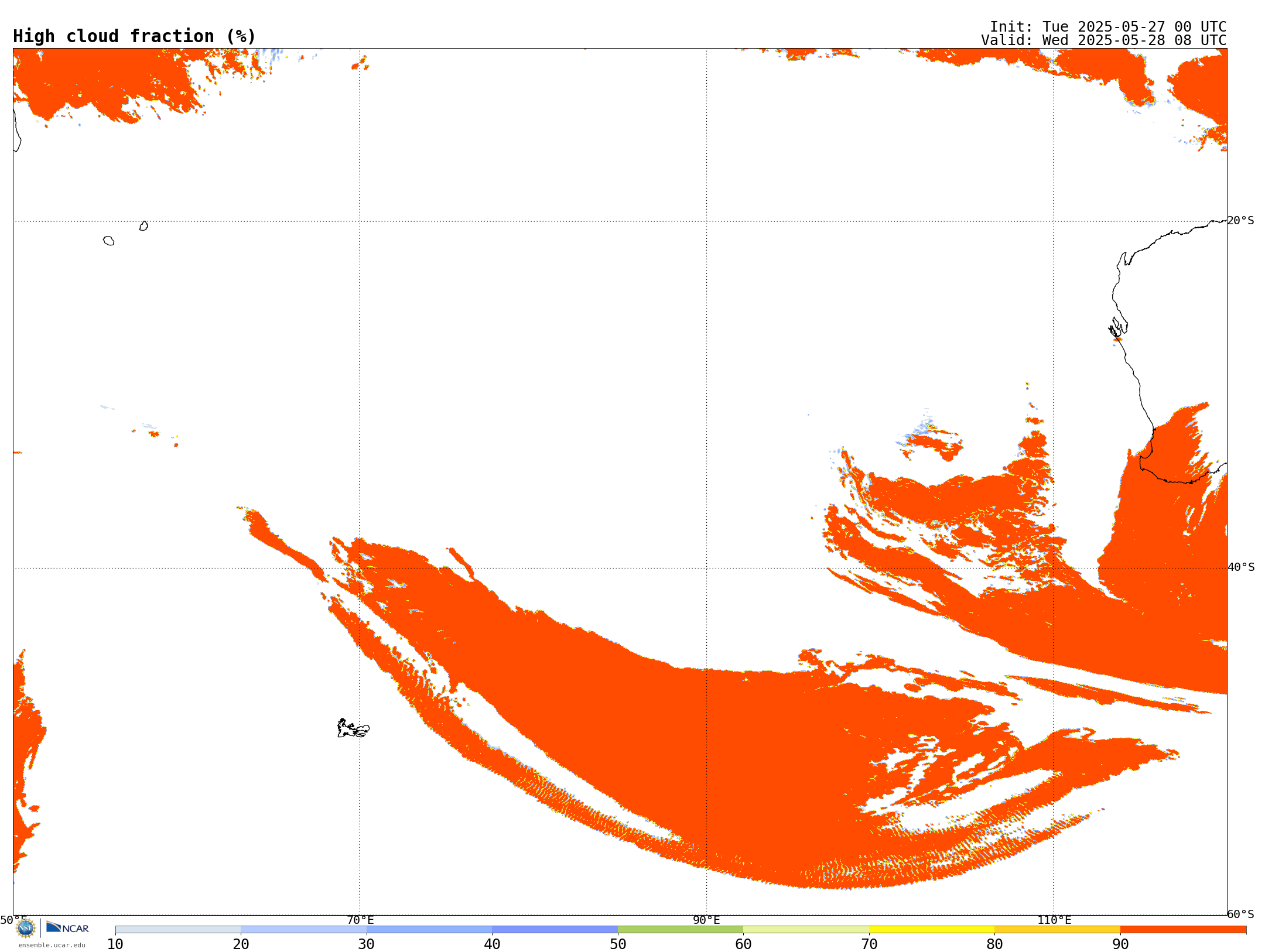The width and height of the screenshot is (1265, 952).
Task: Click the colorbar tick label 50
Action: coord(618,944)
